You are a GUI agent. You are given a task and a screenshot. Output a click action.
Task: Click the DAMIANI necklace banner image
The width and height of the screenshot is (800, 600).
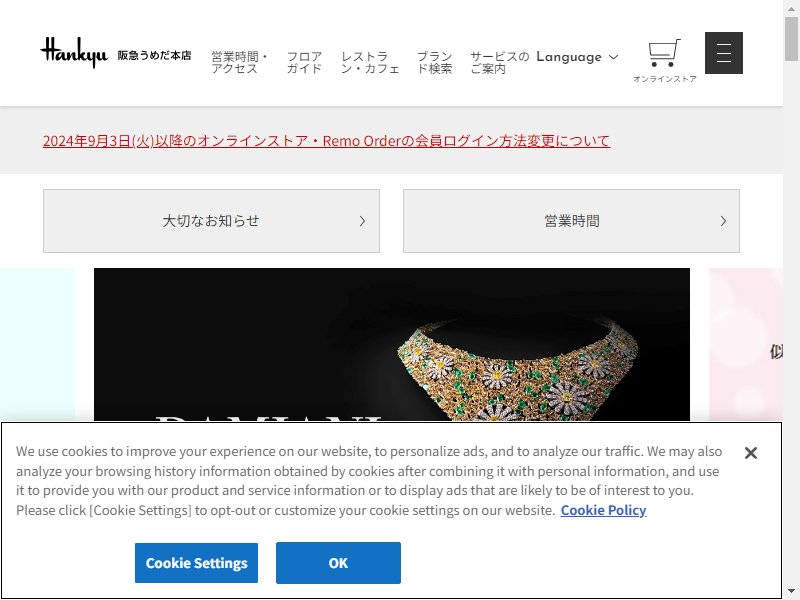click(x=392, y=344)
